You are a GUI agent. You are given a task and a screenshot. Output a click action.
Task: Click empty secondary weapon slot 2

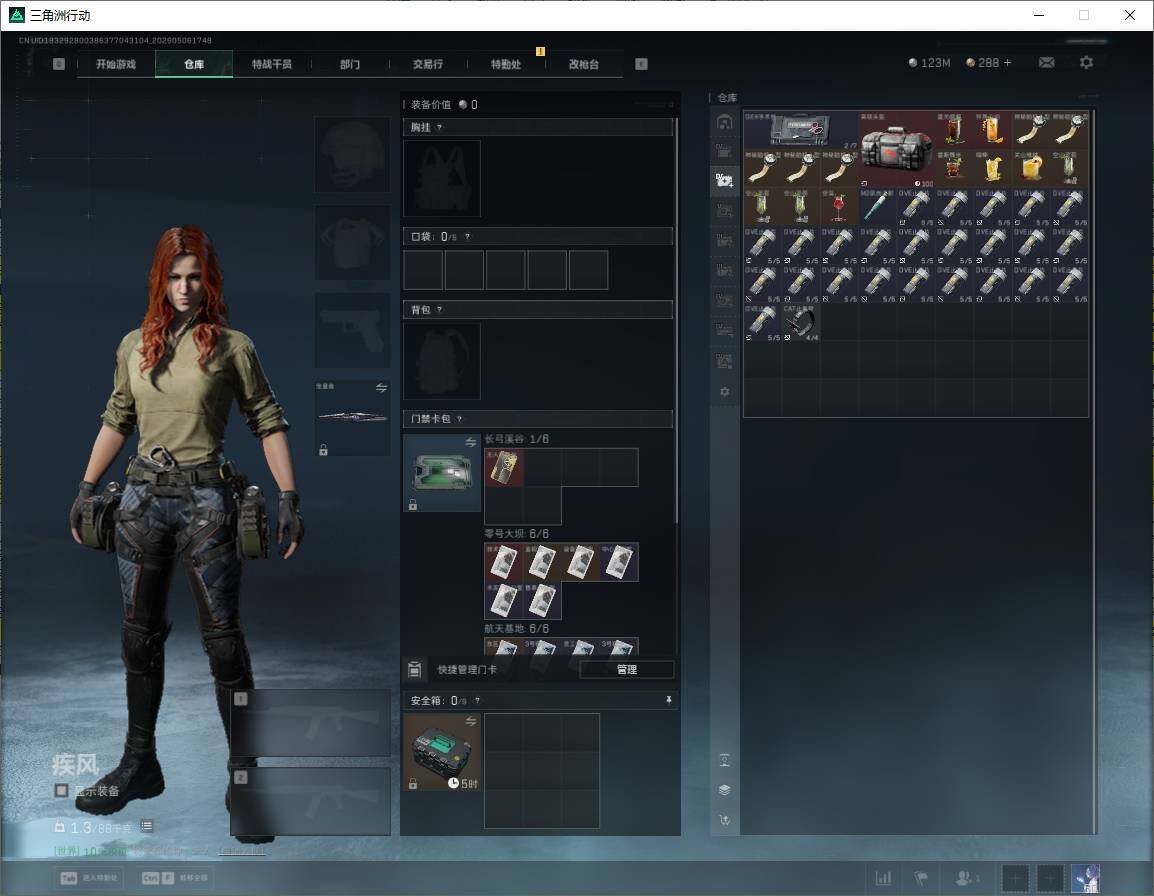[x=311, y=802]
